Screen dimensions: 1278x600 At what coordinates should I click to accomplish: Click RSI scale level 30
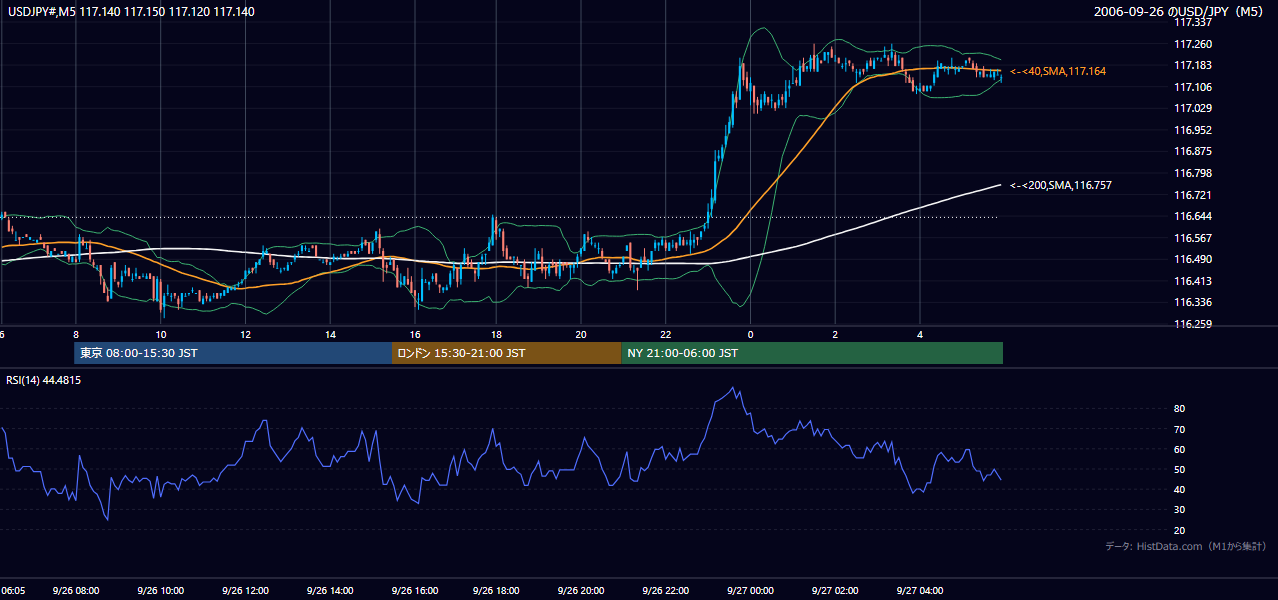click(x=1180, y=510)
